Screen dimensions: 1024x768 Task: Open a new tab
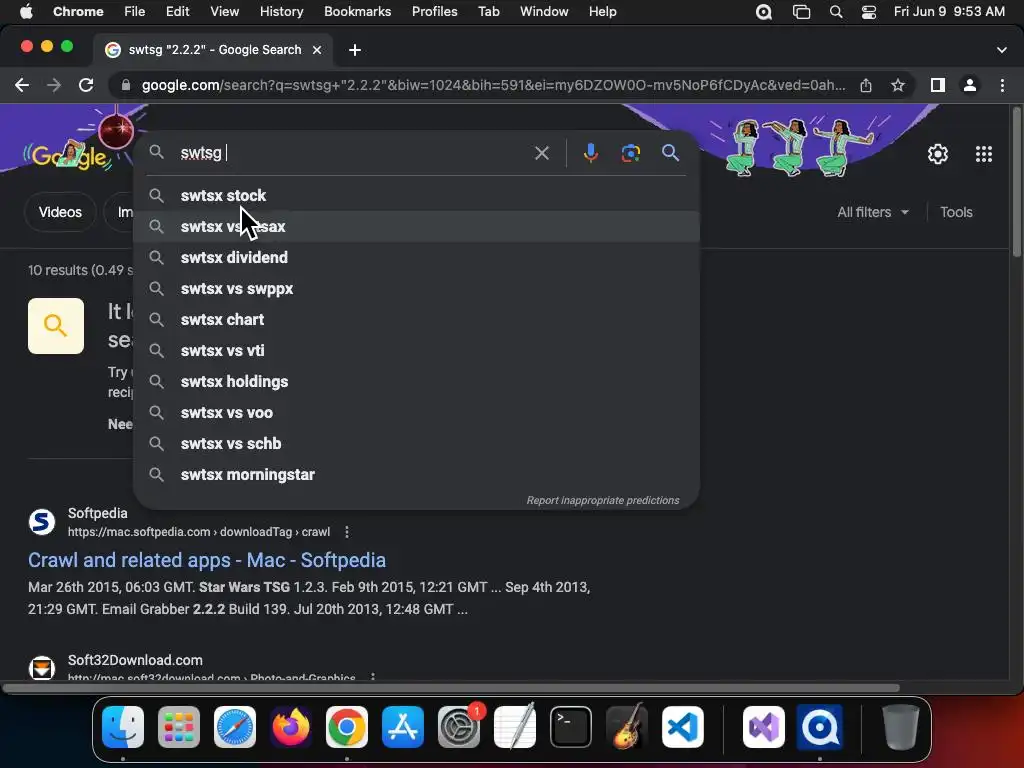[355, 50]
